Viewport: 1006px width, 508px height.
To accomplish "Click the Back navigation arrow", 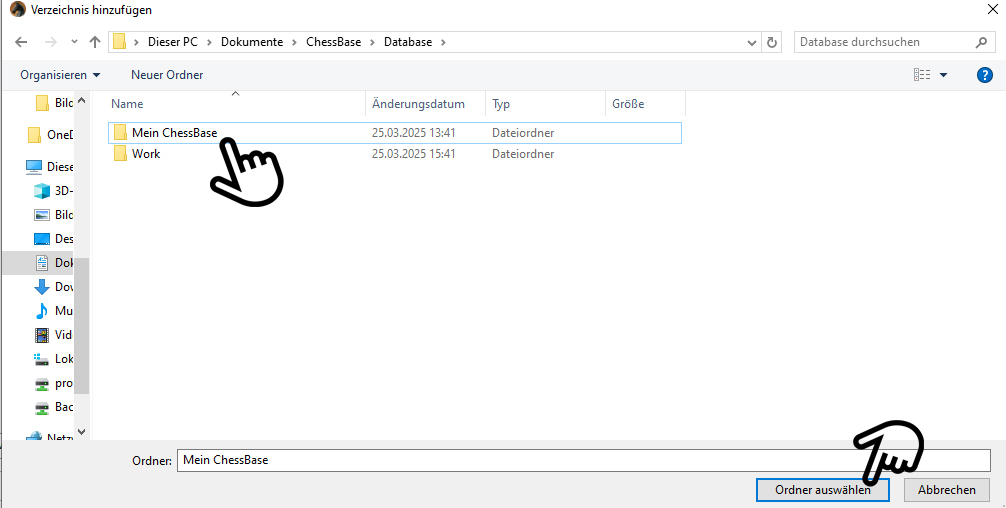I will point(21,42).
